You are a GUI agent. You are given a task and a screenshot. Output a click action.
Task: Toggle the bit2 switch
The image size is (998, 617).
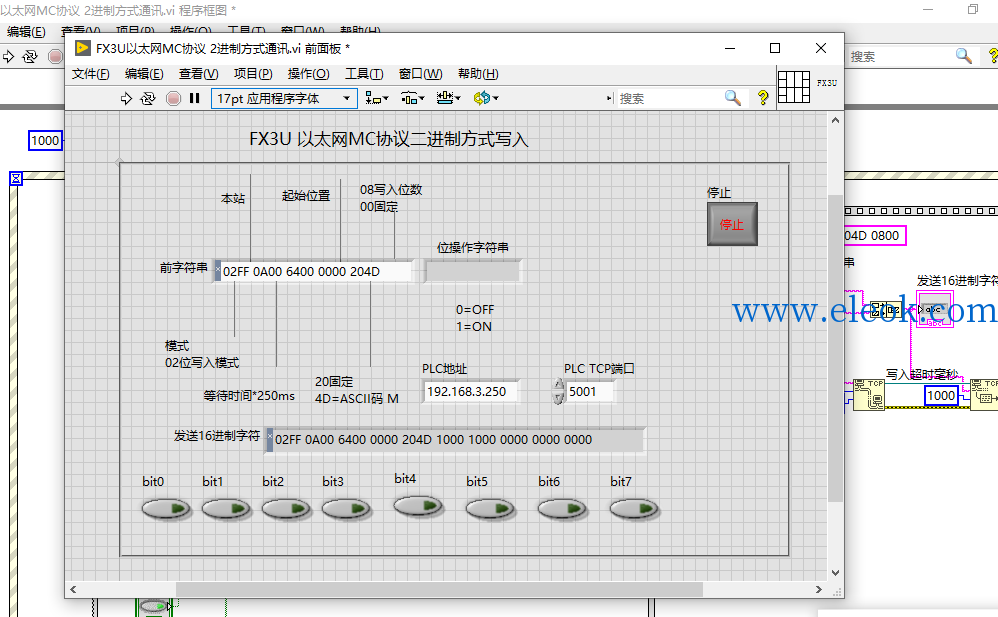point(286,509)
